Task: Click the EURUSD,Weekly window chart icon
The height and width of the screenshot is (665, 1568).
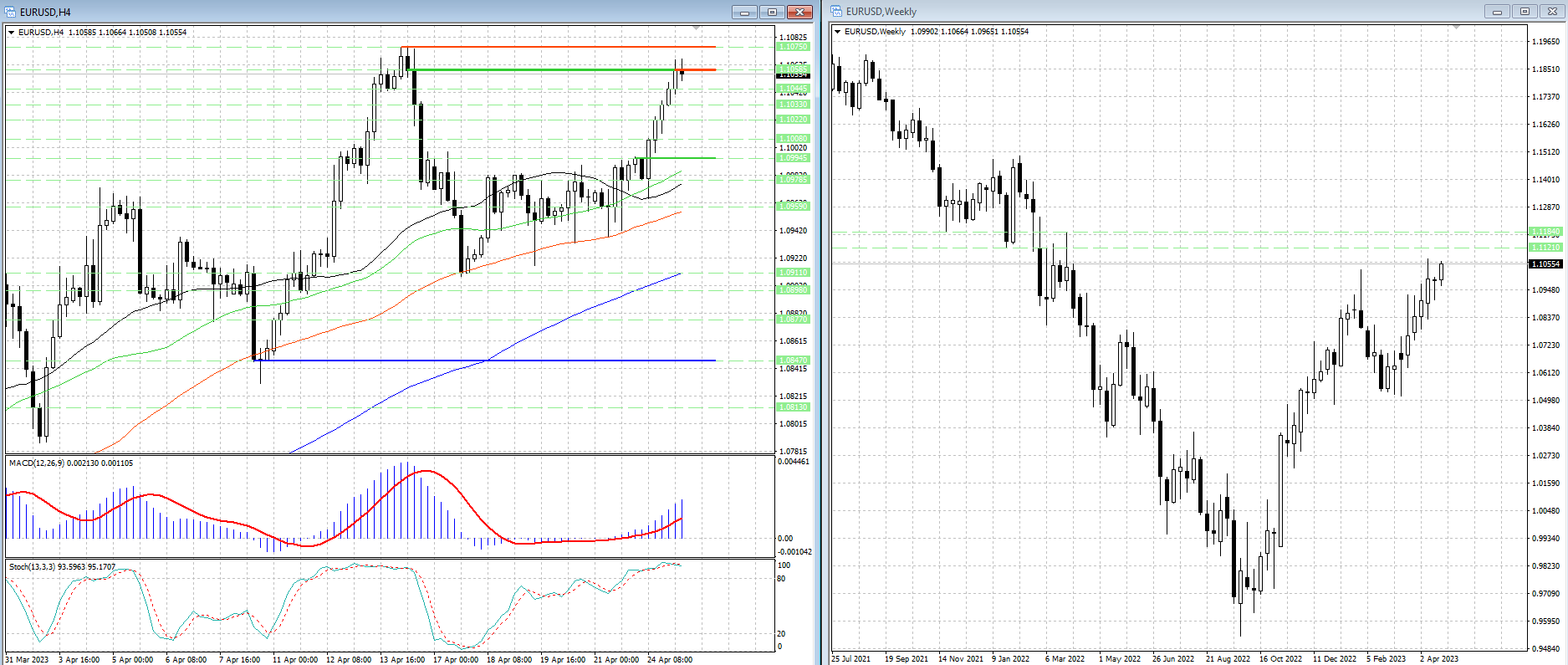Action: tap(836, 12)
